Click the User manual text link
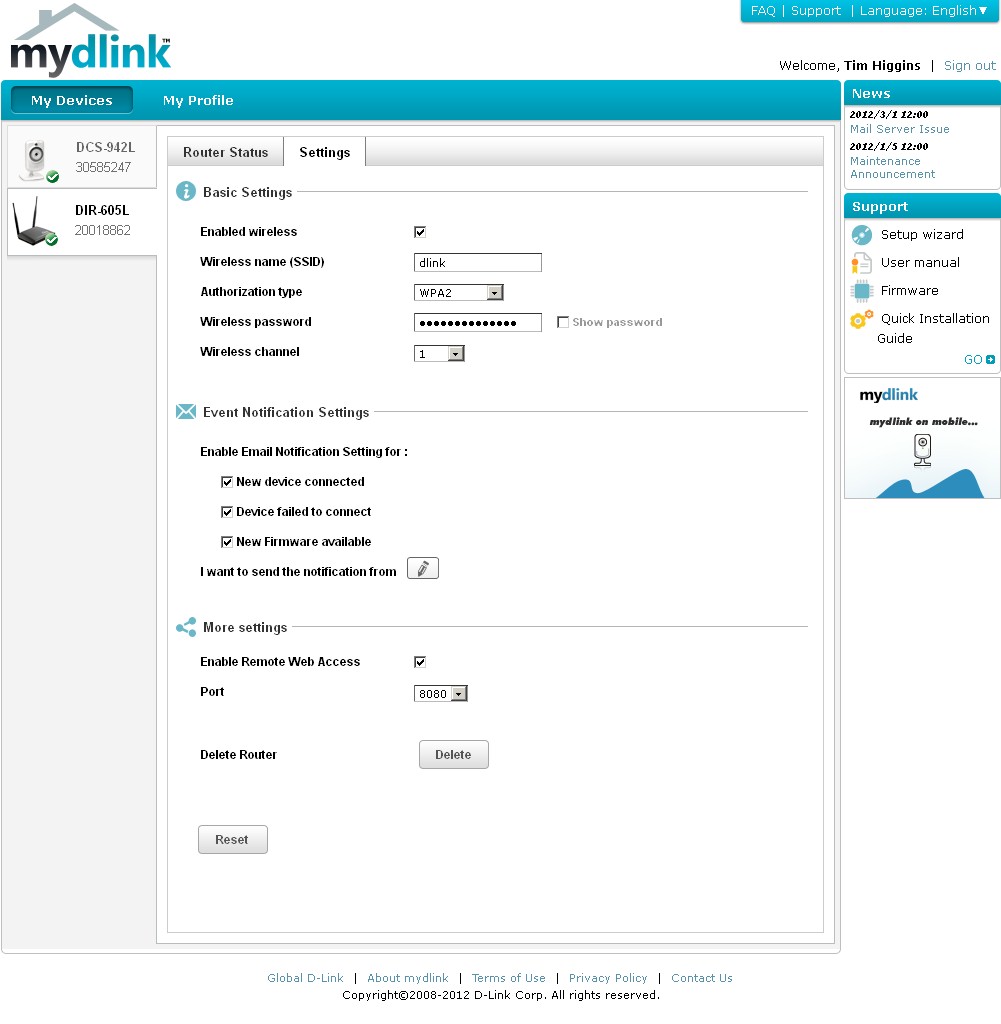This screenshot has height=1024, width=1001. tap(920, 263)
